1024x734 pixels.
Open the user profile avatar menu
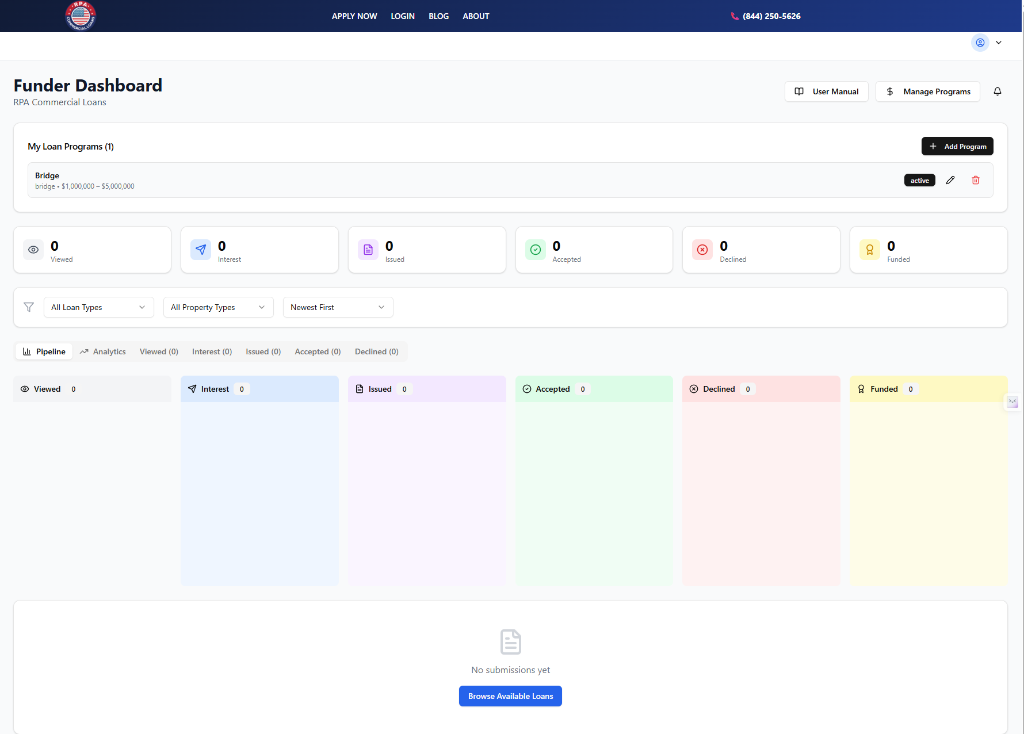coord(980,42)
